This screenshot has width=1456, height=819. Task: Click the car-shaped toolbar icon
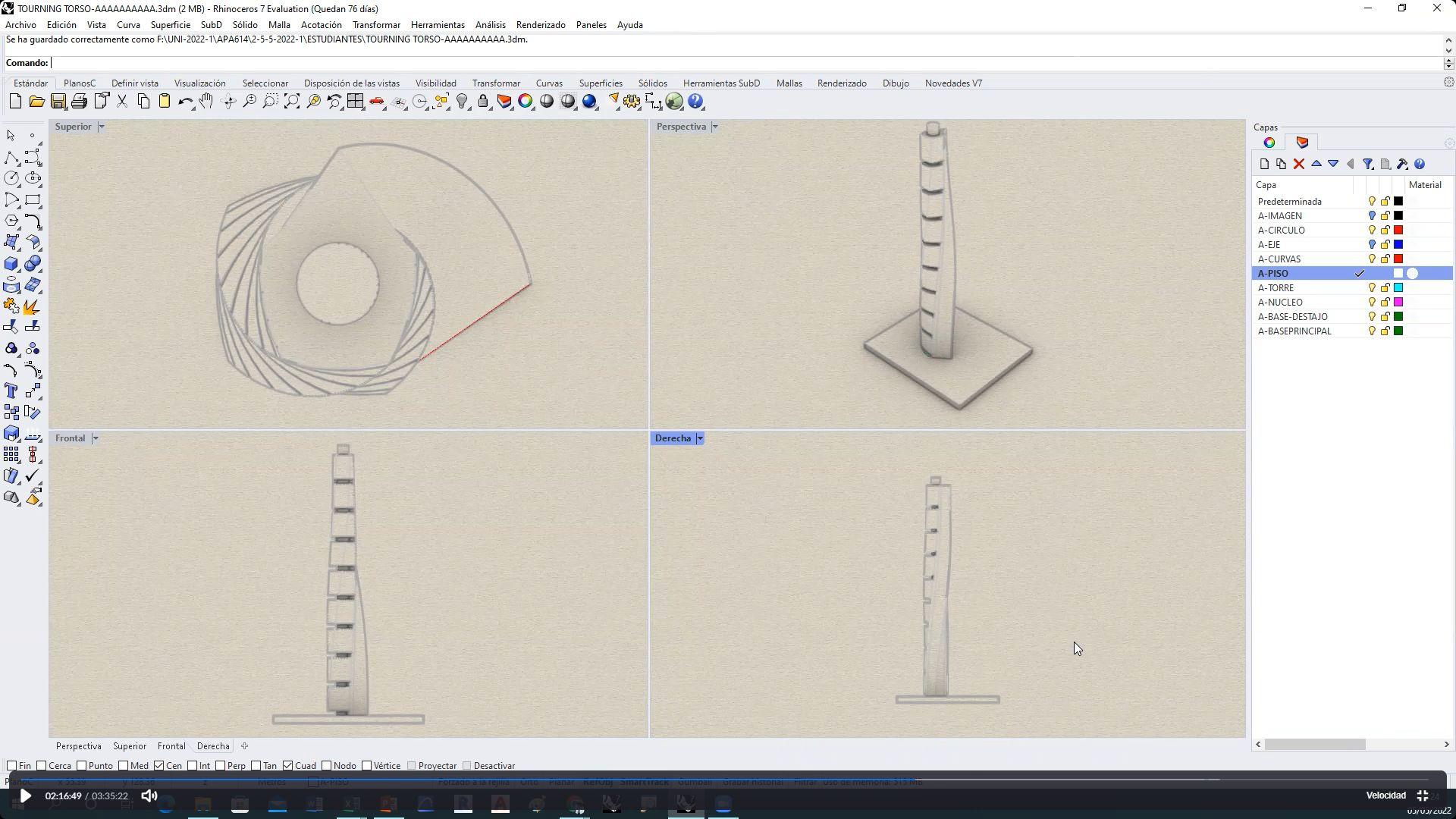[377, 102]
